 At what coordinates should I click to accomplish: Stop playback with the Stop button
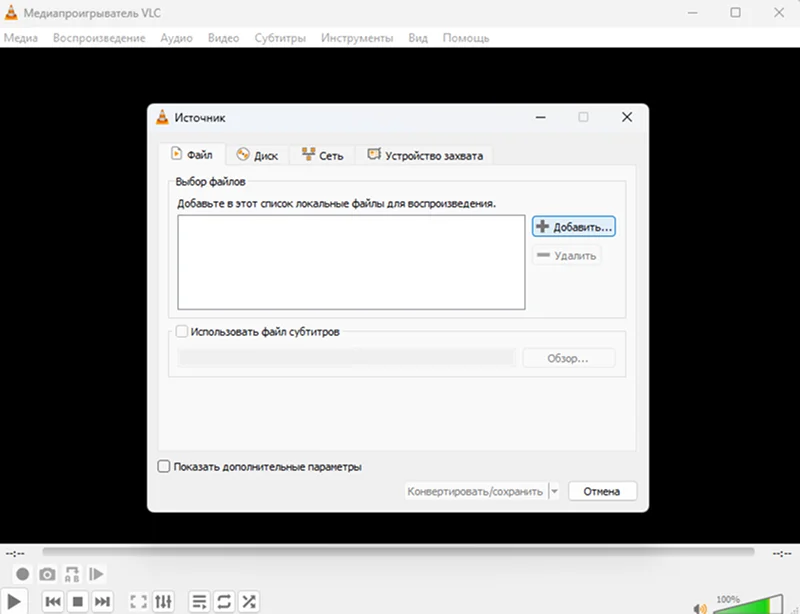pyautogui.click(x=78, y=602)
